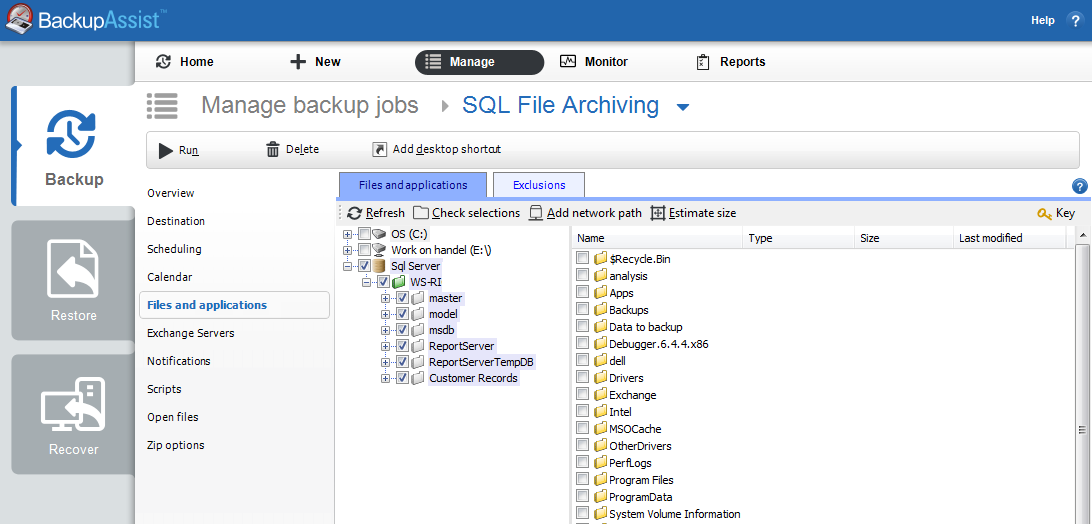Open the Reports tab
The image size is (1092, 524).
coord(731,62)
